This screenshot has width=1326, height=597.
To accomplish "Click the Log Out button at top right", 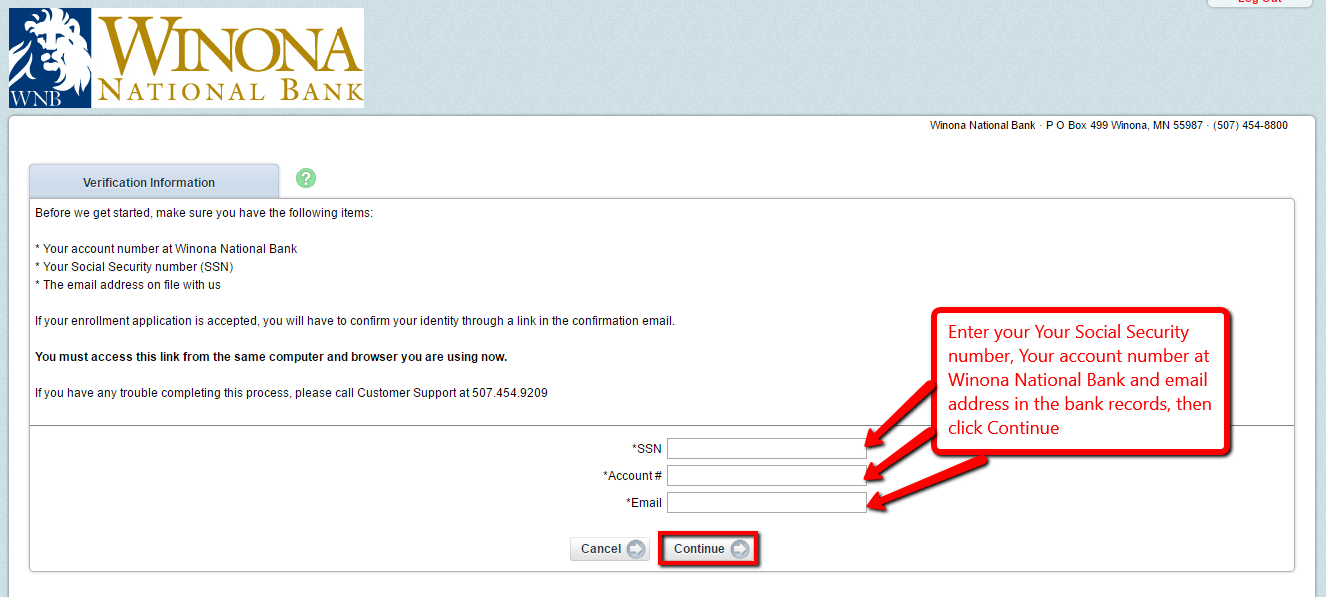I will 1258,4.
